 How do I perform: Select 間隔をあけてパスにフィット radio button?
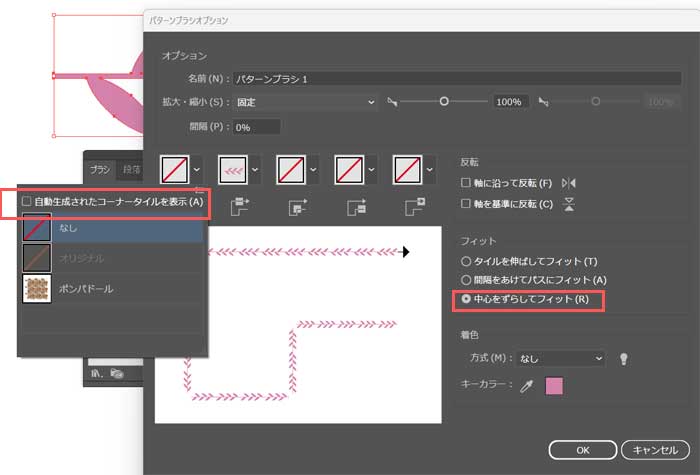tap(466, 280)
